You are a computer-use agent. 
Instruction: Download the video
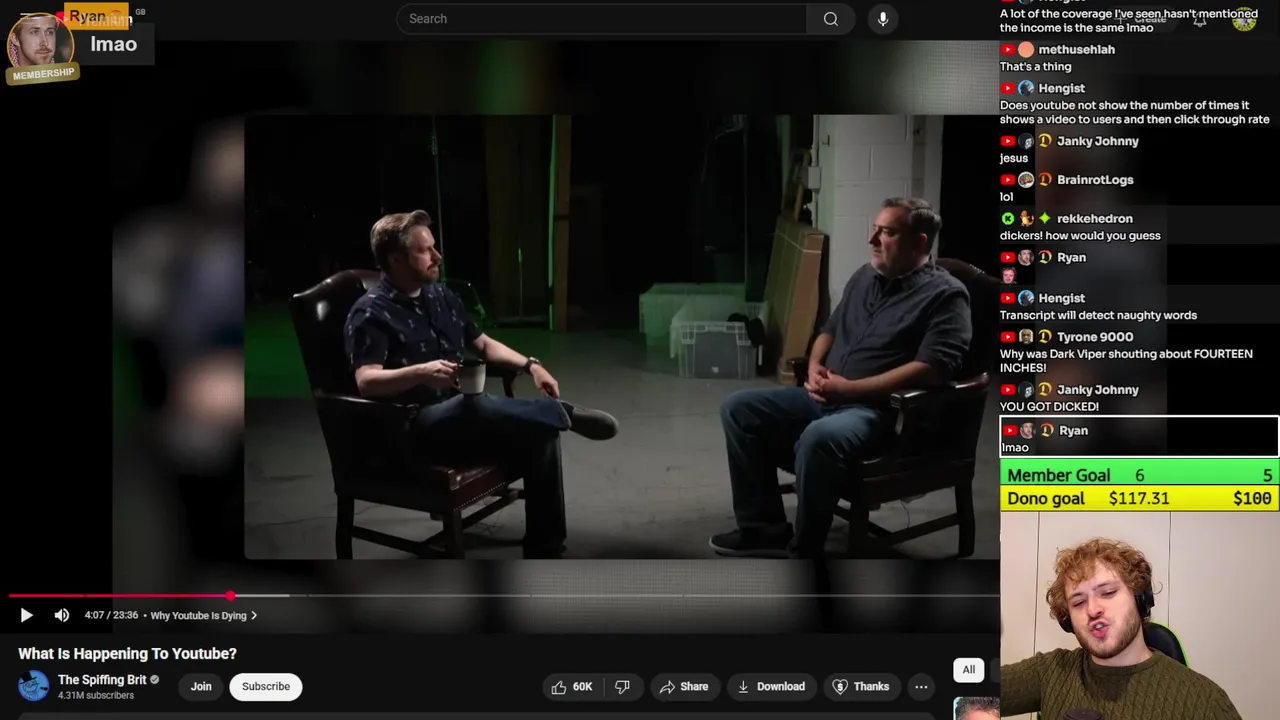point(771,687)
